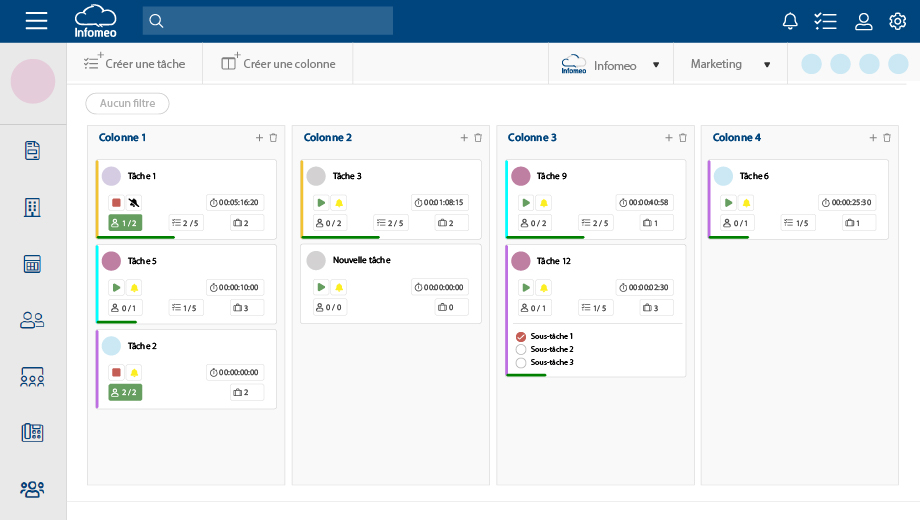Click the muted bell icon on Tâche 1
This screenshot has height=520, width=920.
(x=134, y=203)
